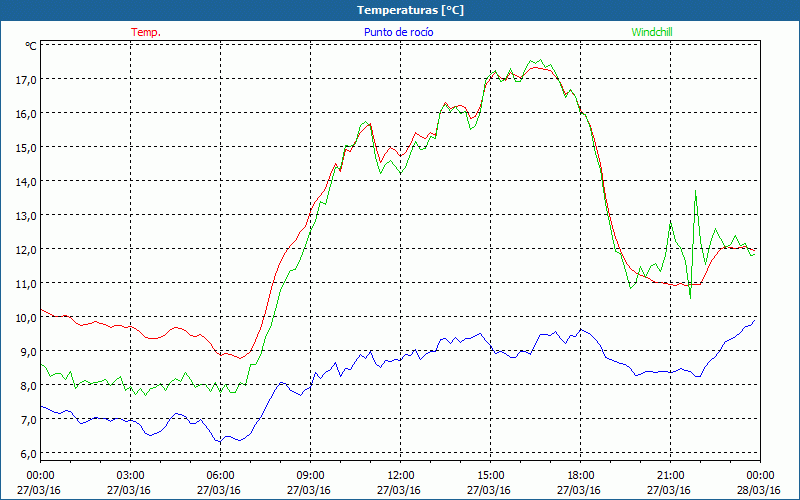Click the 9,0 y-axis value

click(x=29, y=352)
